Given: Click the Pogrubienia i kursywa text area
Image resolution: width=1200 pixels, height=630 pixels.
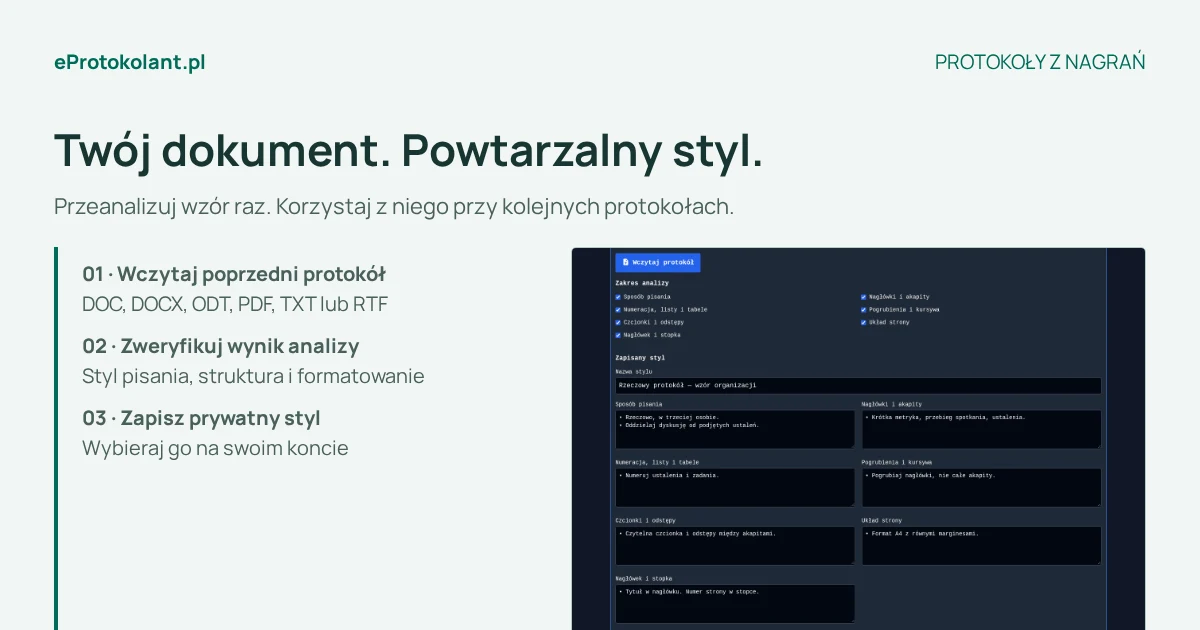Looking at the screenshot, I should tap(982, 487).
